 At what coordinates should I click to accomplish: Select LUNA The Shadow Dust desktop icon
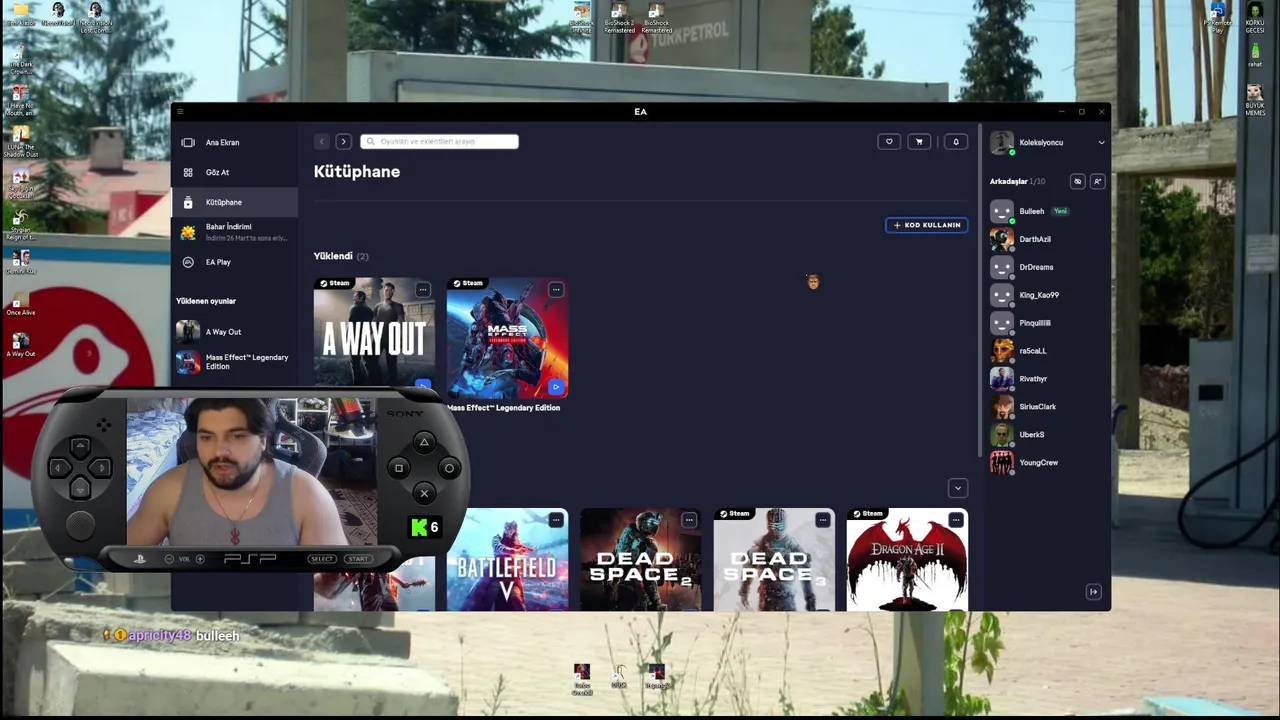20,142
